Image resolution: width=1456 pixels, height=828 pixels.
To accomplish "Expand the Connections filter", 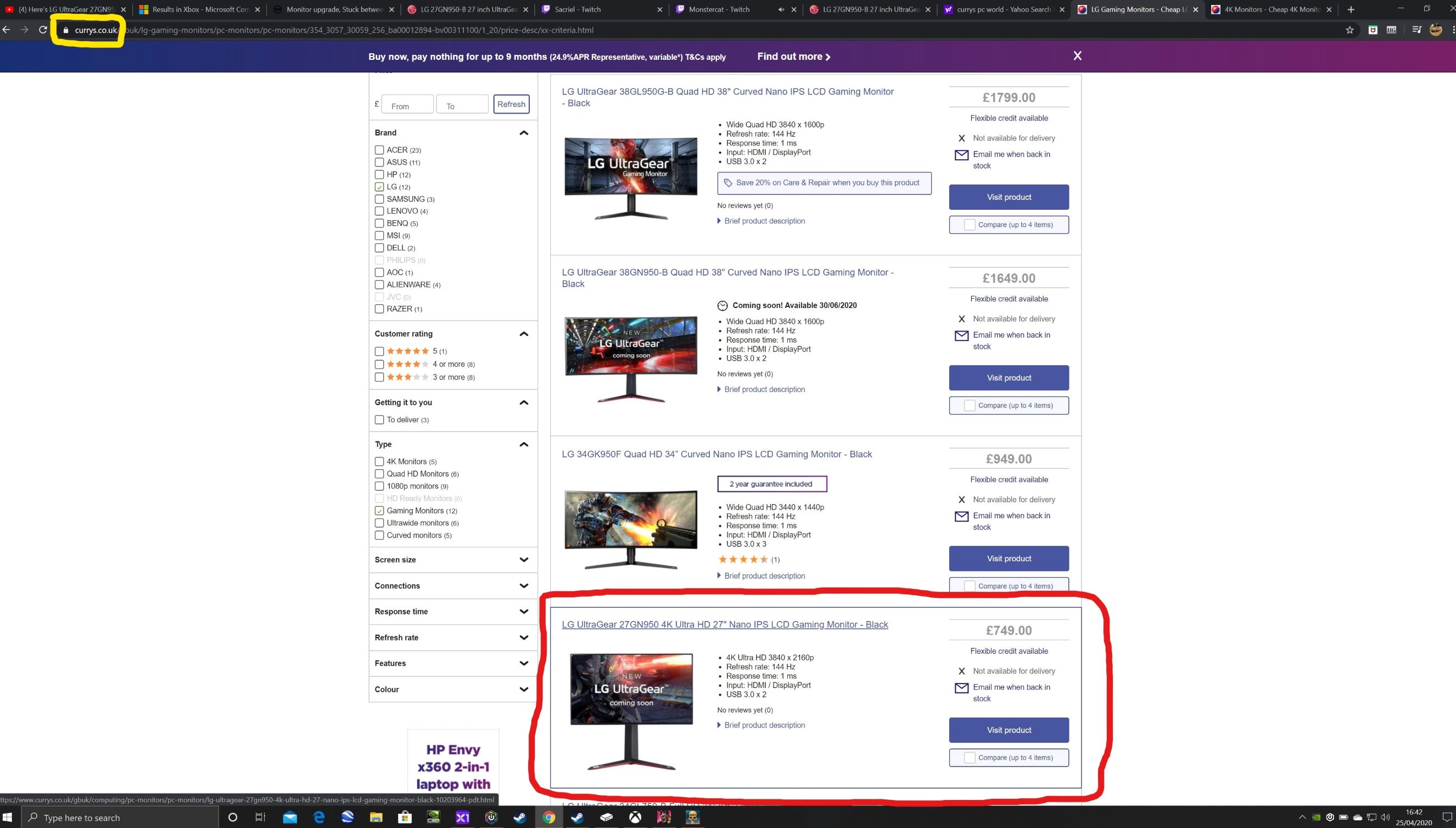I will coord(524,586).
